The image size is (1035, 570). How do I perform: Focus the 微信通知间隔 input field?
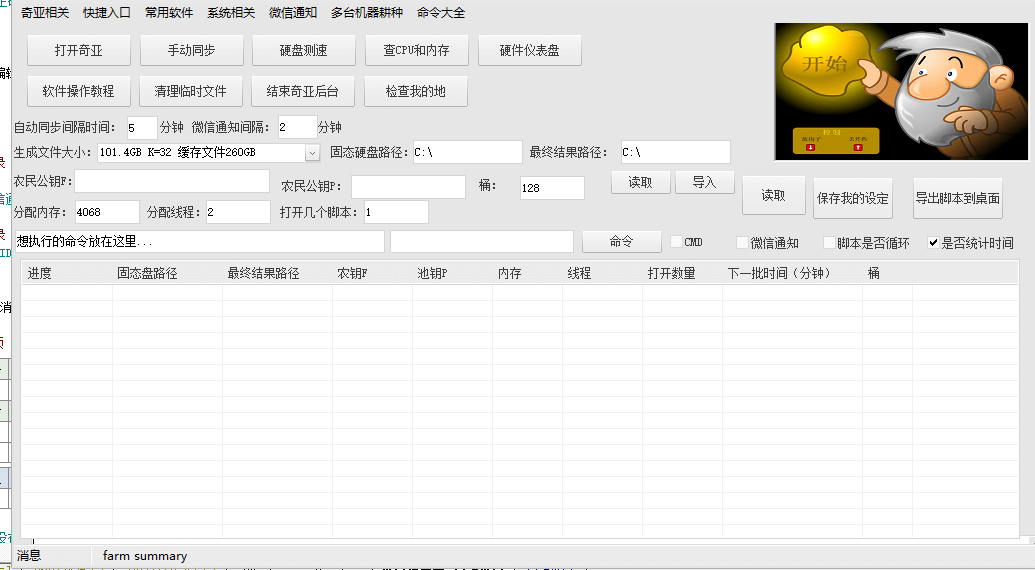tap(297, 127)
